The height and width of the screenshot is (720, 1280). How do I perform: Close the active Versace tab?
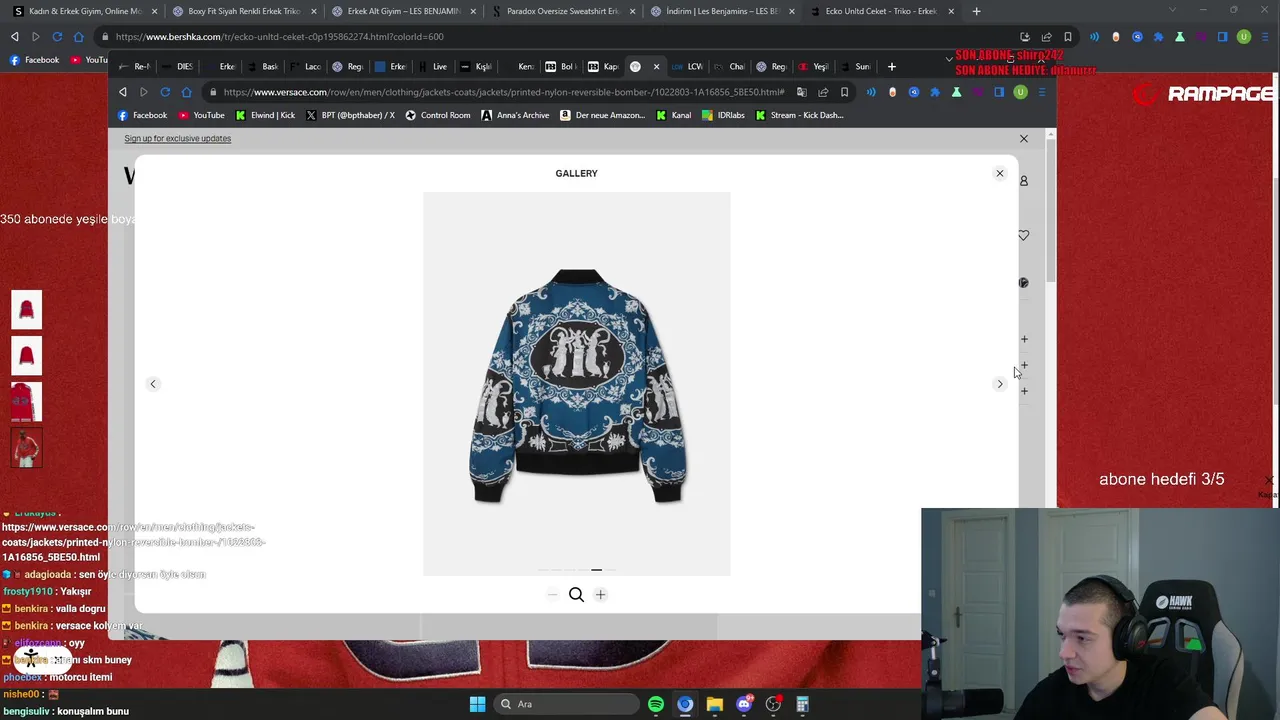click(x=656, y=67)
